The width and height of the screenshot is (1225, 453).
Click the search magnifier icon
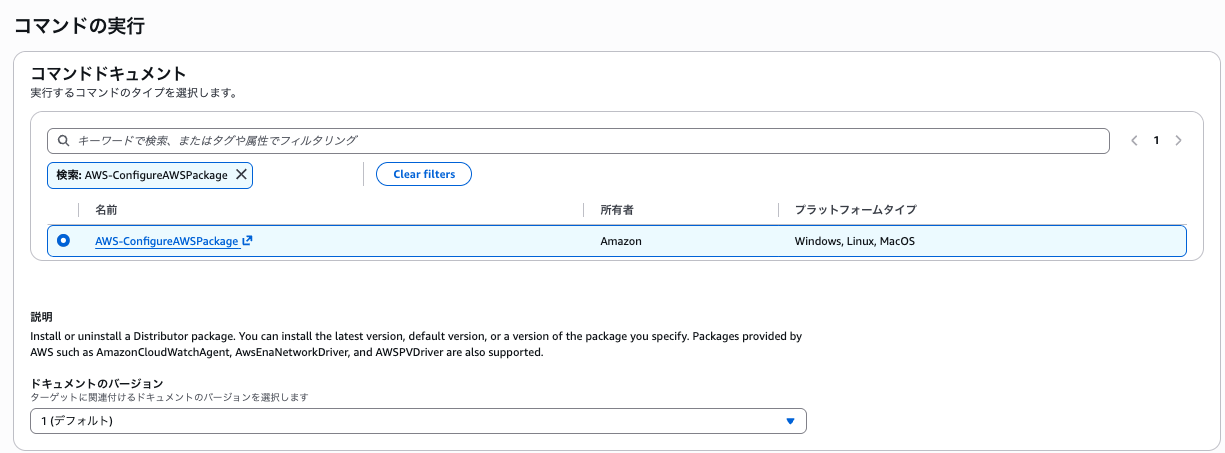(63, 141)
